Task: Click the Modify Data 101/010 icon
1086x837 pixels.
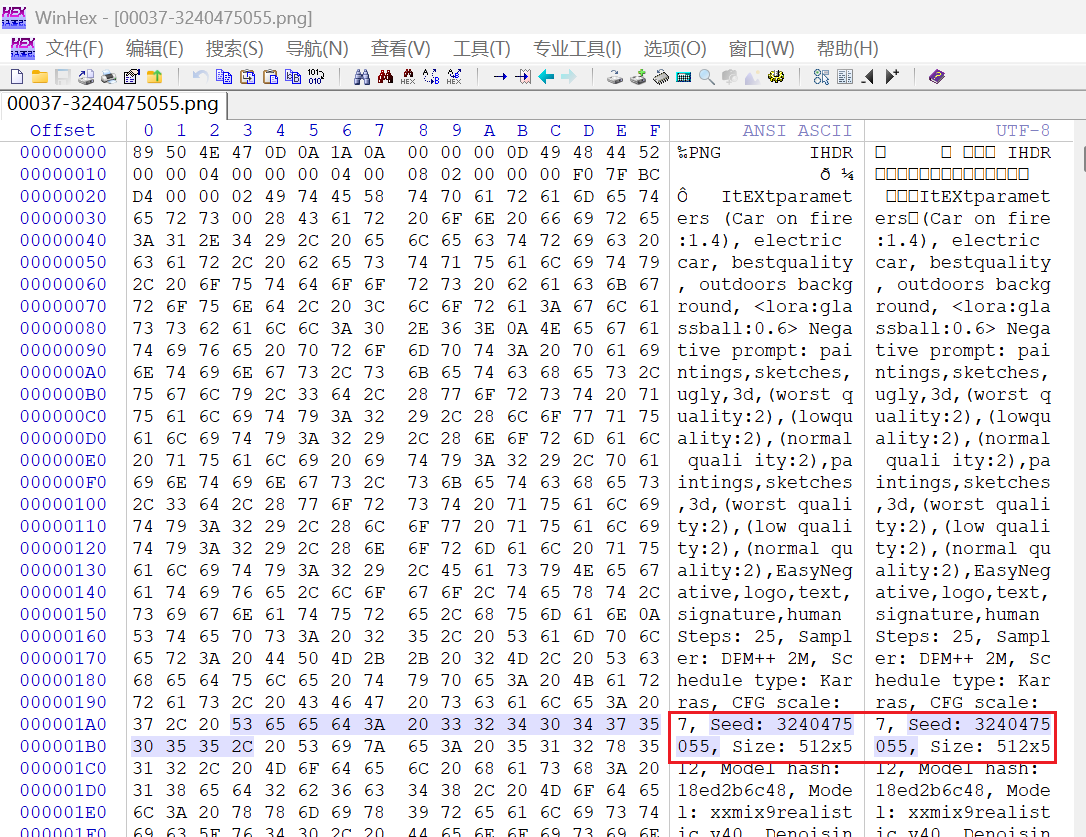Action: (316, 77)
